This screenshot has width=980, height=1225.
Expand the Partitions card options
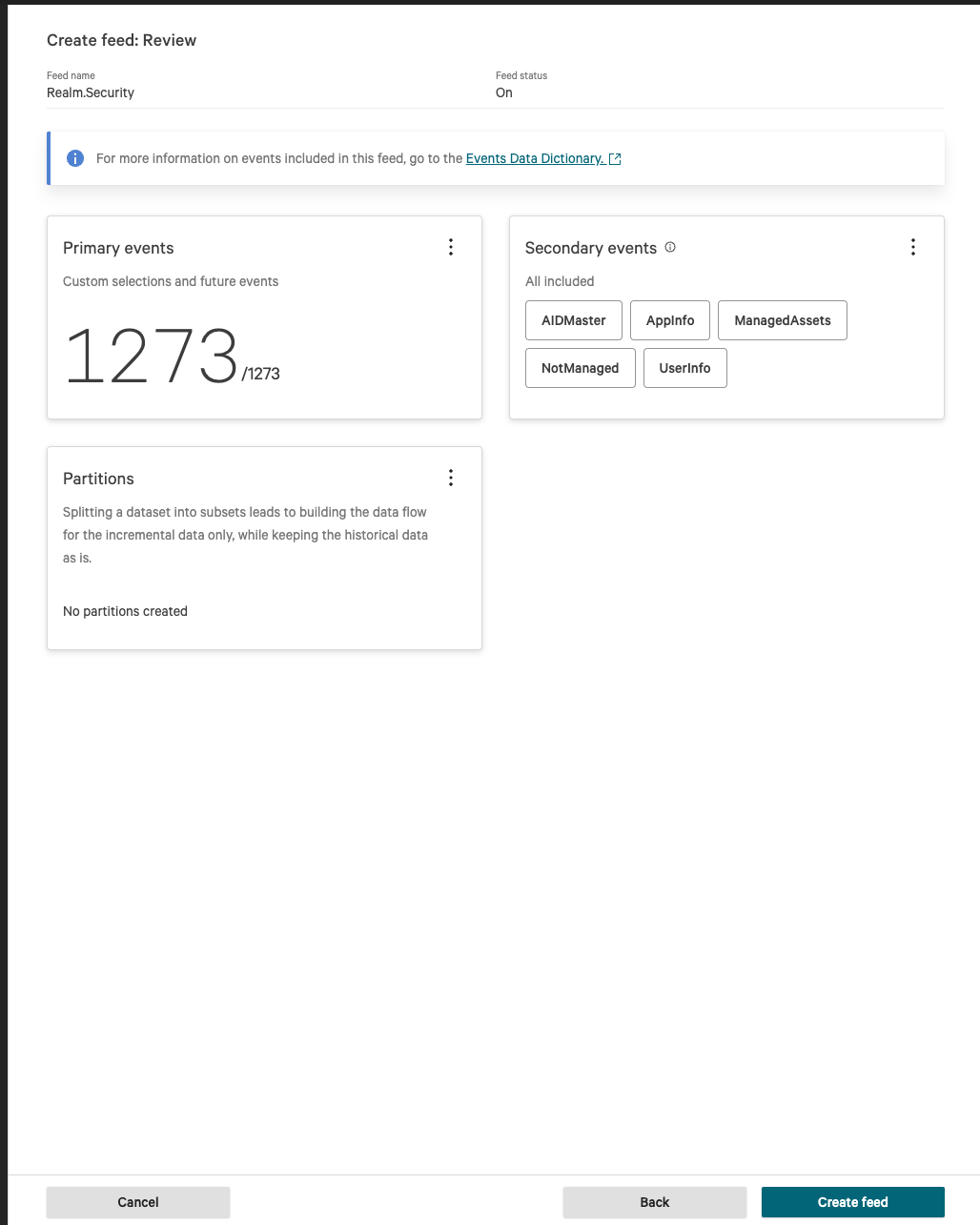click(x=451, y=478)
